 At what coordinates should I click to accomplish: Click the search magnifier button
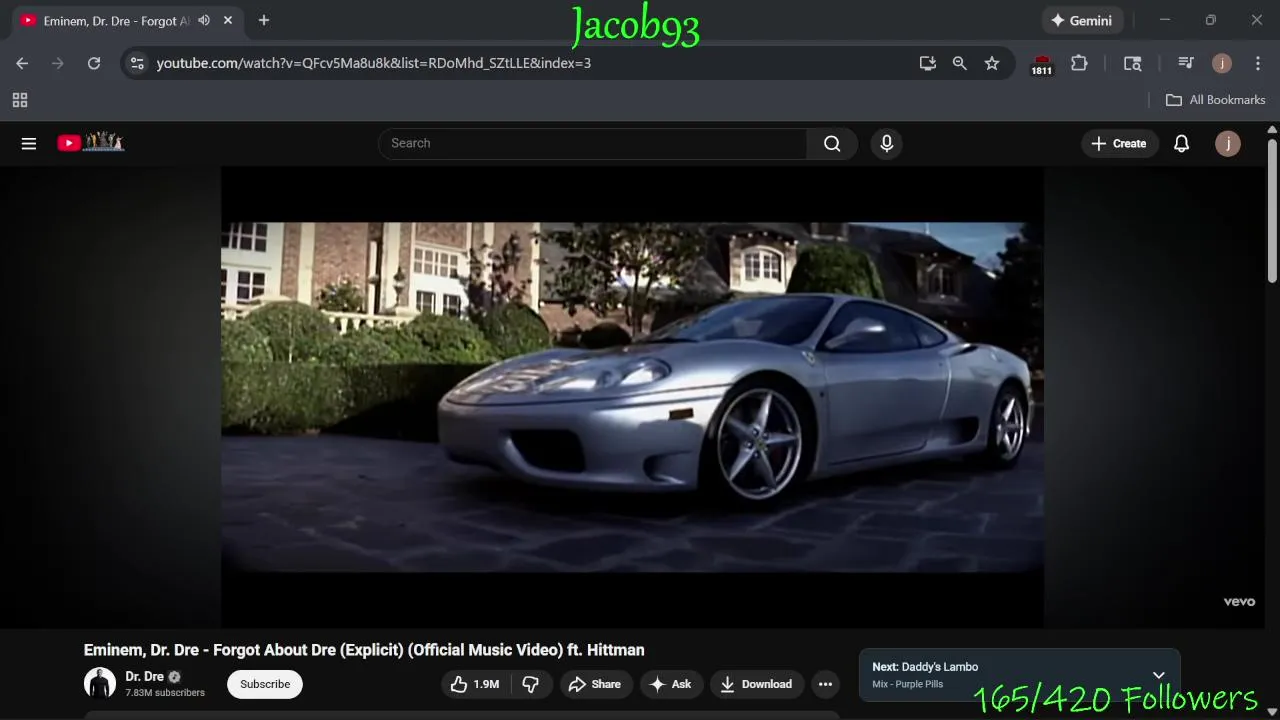click(x=832, y=143)
